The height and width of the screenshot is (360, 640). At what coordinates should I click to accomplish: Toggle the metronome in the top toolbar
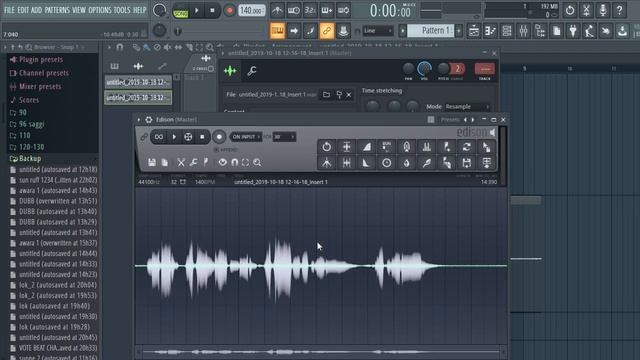[277, 10]
